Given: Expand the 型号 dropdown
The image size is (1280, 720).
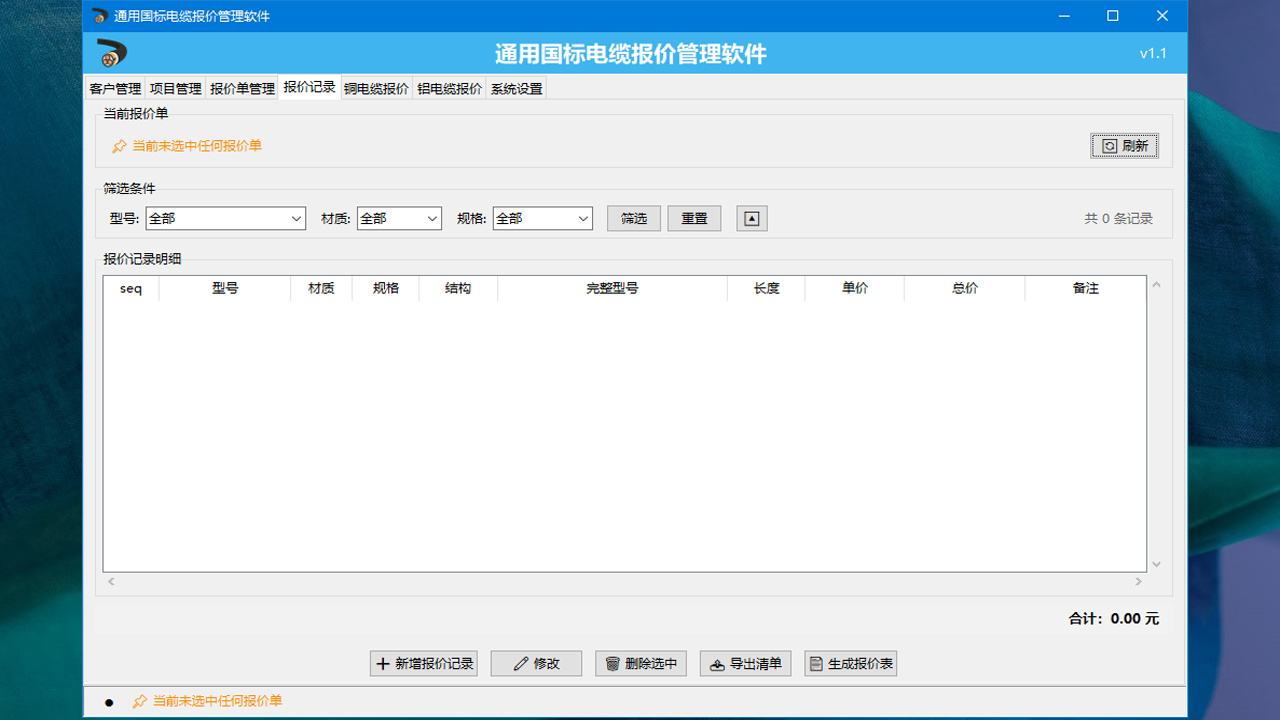Looking at the screenshot, I should [226, 218].
